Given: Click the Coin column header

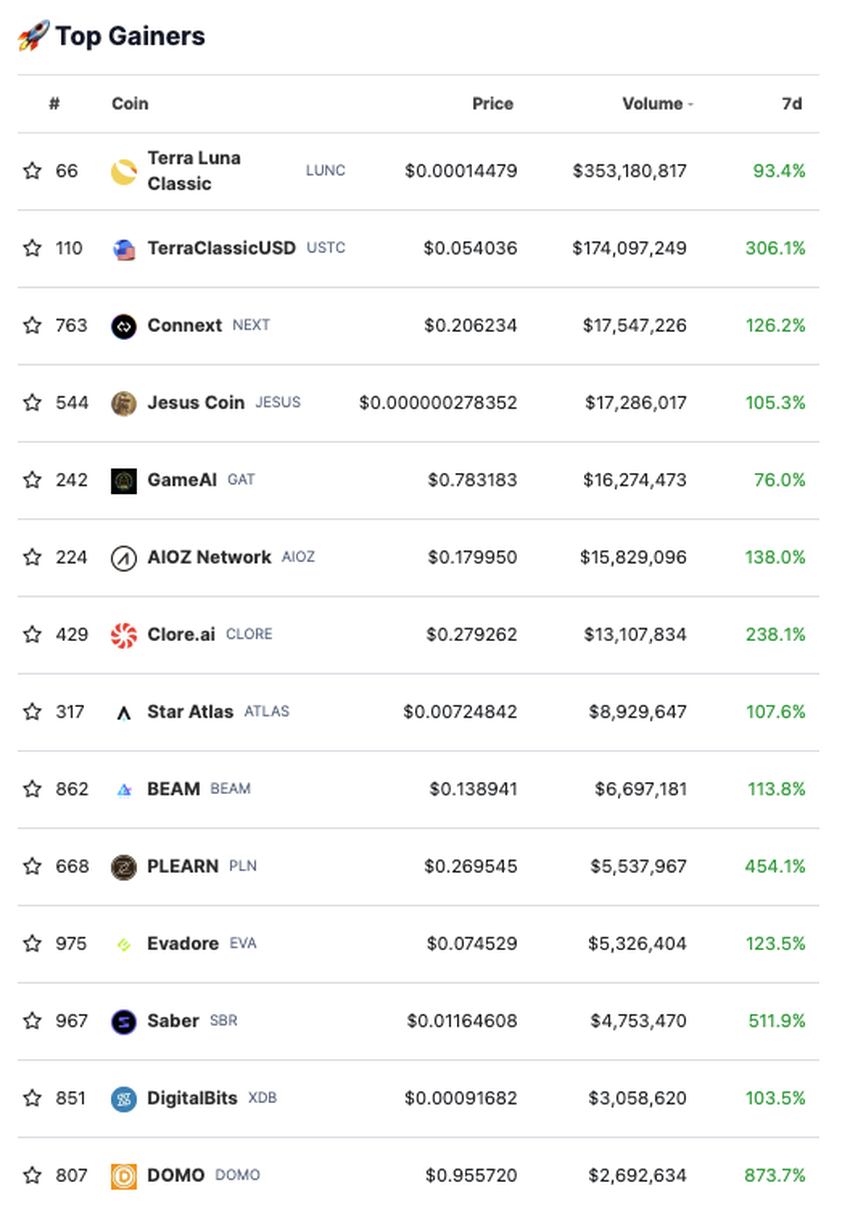Looking at the screenshot, I should [x=130, y=104].
